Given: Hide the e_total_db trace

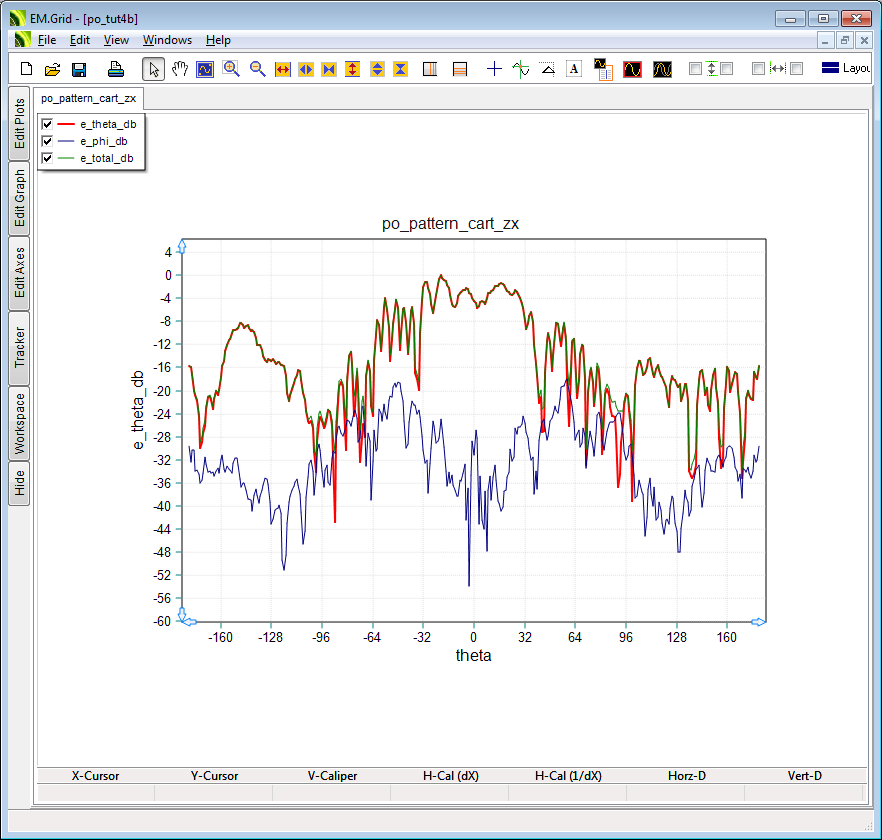Looking at the screenshot, I should tap(46, 158).
